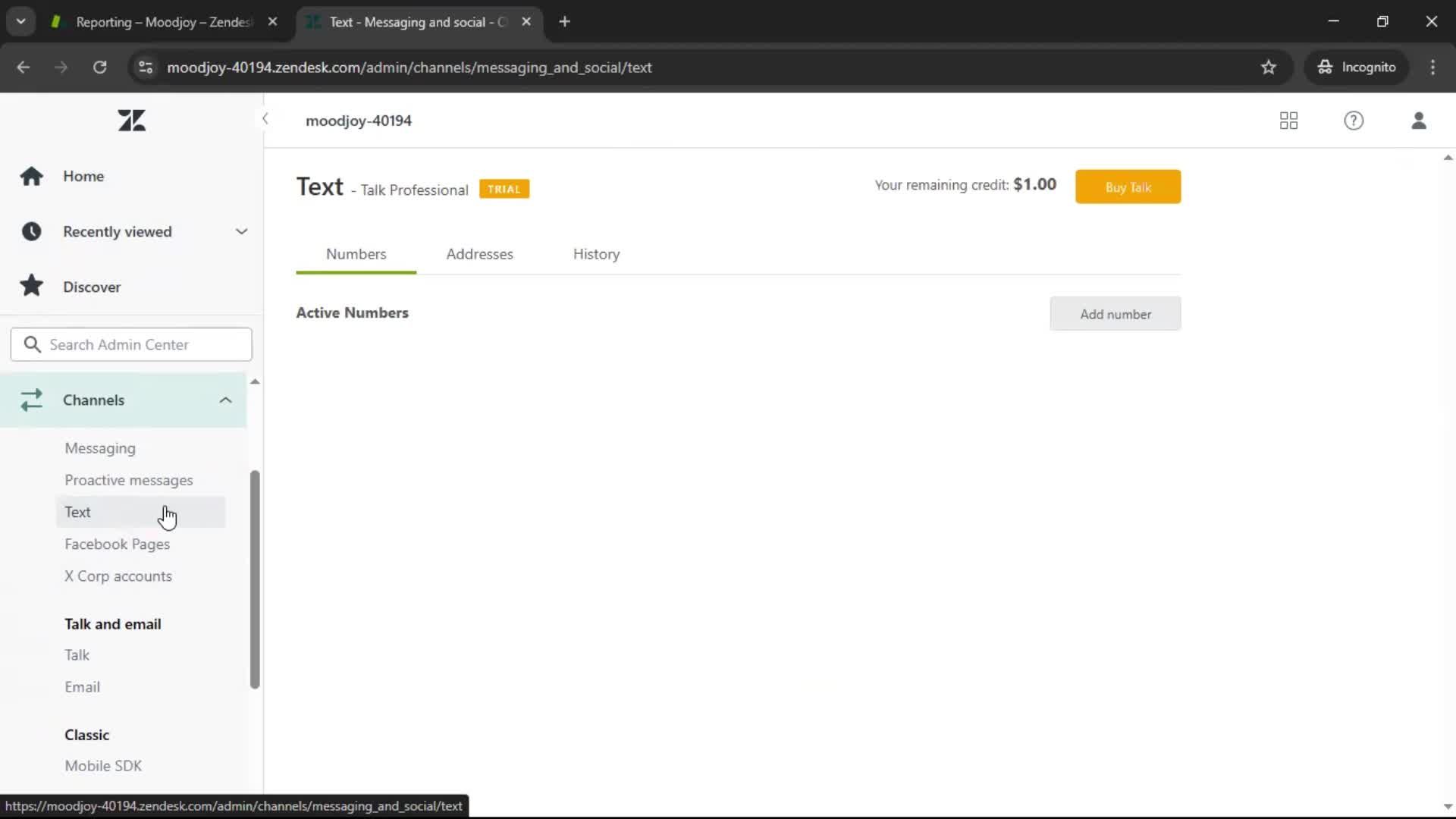Click sidebar scroll up arrow
Viewport: 1456px width, 819px height.
255,381
